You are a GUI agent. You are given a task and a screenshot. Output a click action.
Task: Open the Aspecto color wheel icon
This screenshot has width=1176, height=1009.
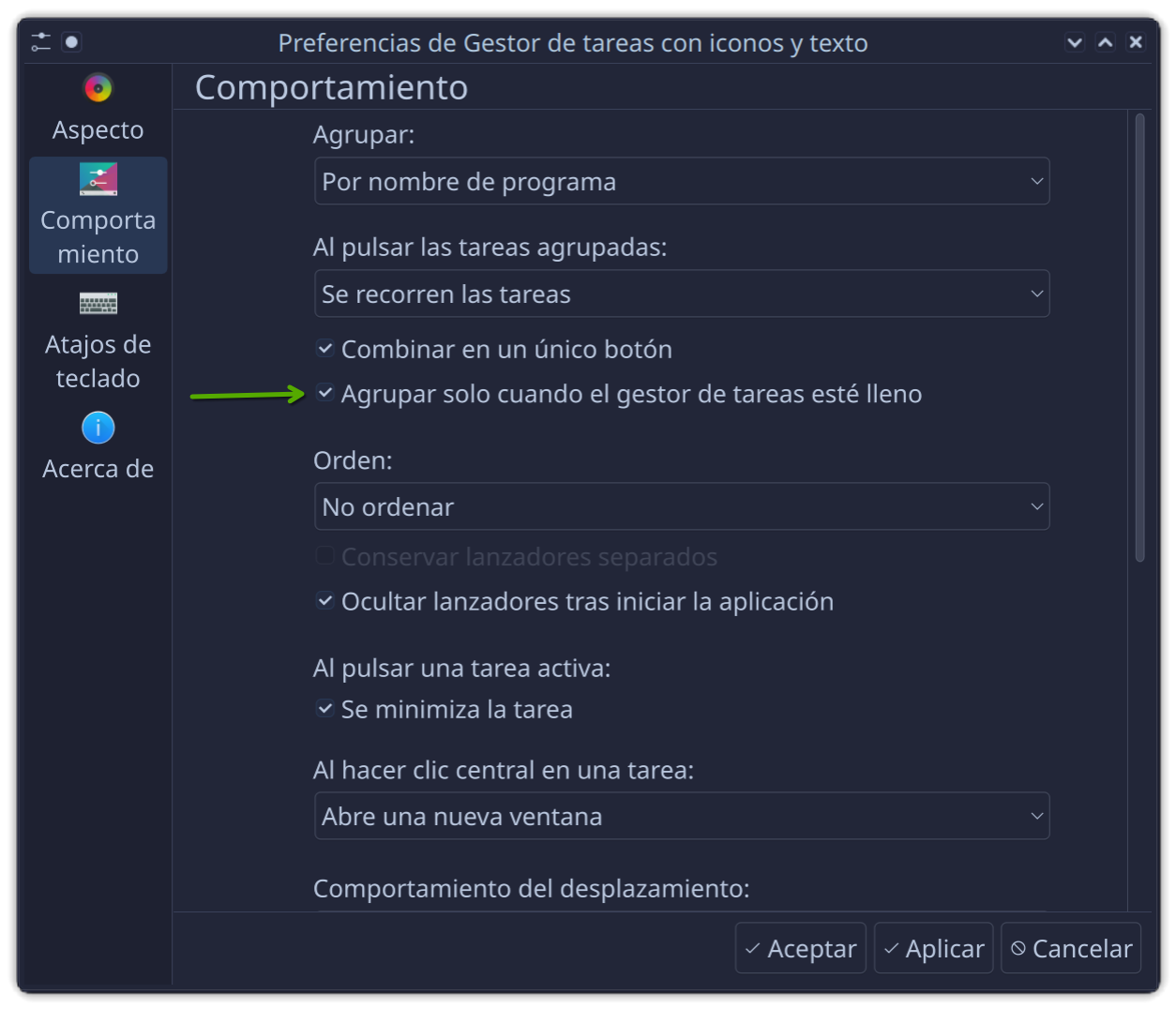coord(98,89)
